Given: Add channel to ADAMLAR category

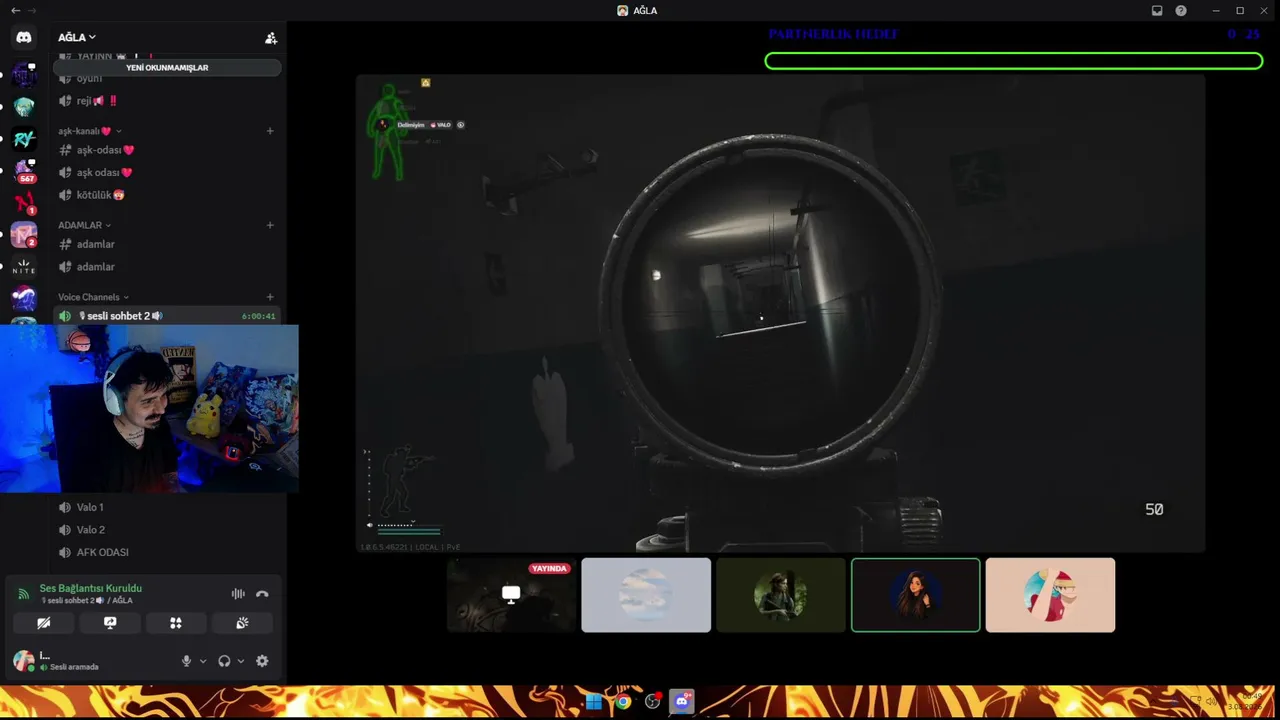Looking at the screenshot, I should (x=270, y=225).
